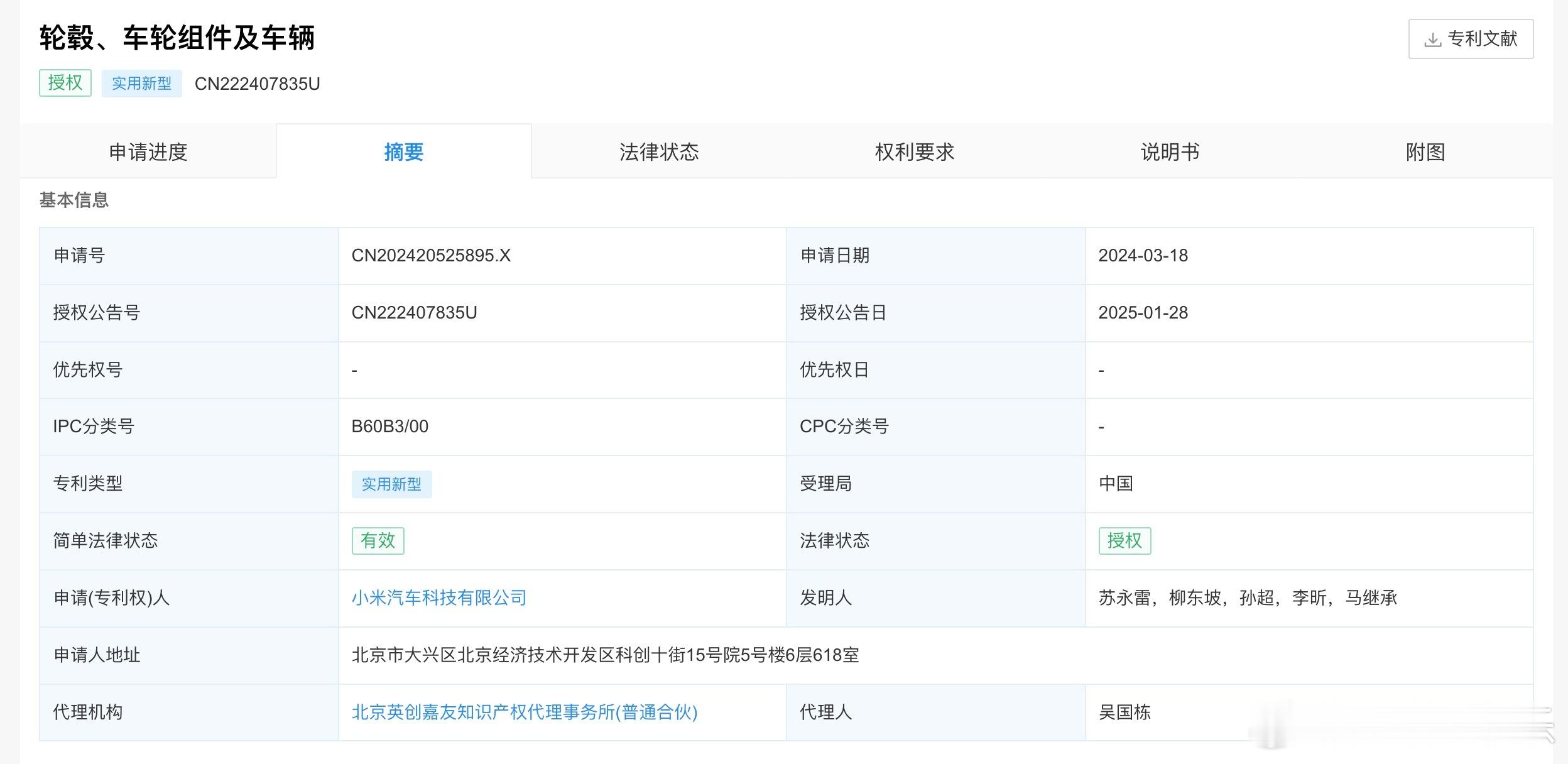Click the IPC code B60B3/00

pyautogui.click(x=389, y=427)
